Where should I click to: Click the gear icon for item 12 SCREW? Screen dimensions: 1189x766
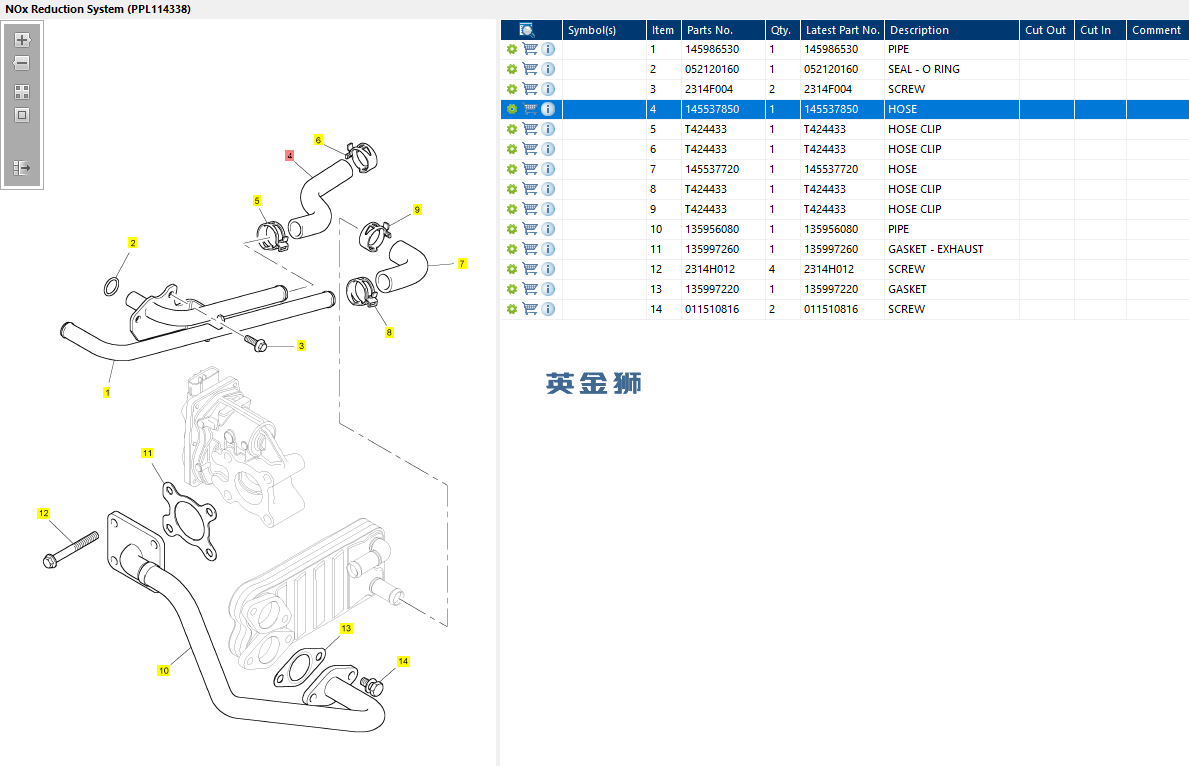512,269
